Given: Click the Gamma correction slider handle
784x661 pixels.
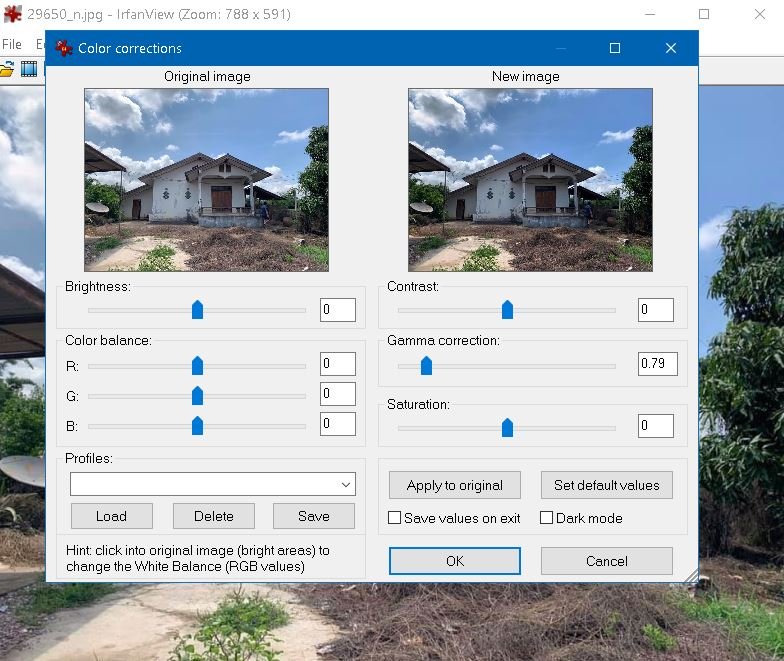Looking at the screenshot, I should (426, 366).
